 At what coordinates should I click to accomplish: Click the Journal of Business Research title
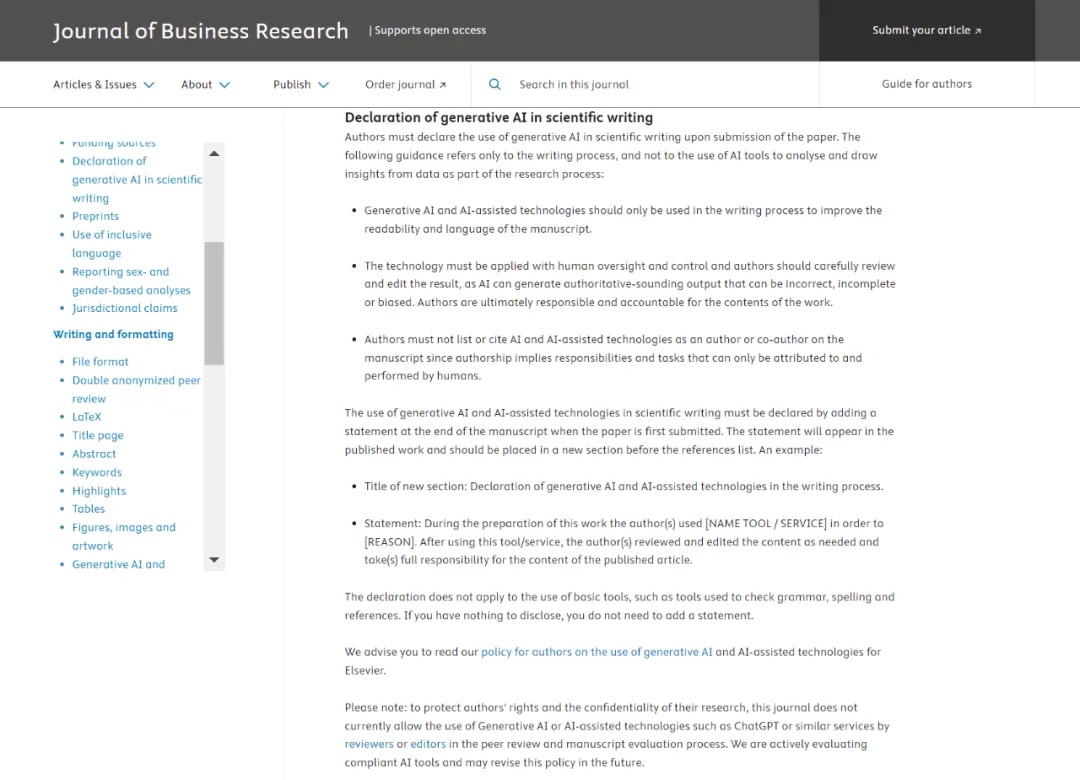coord(201,31)
